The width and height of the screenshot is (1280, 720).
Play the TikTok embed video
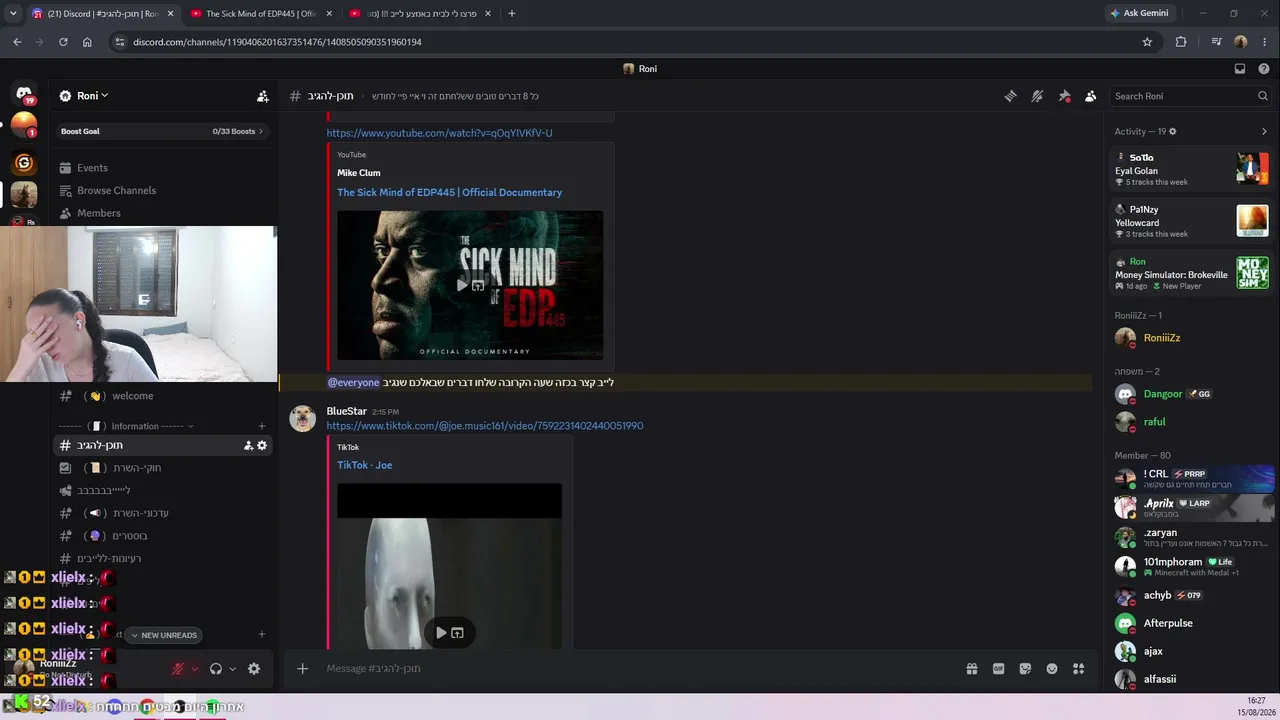[441, 633]
